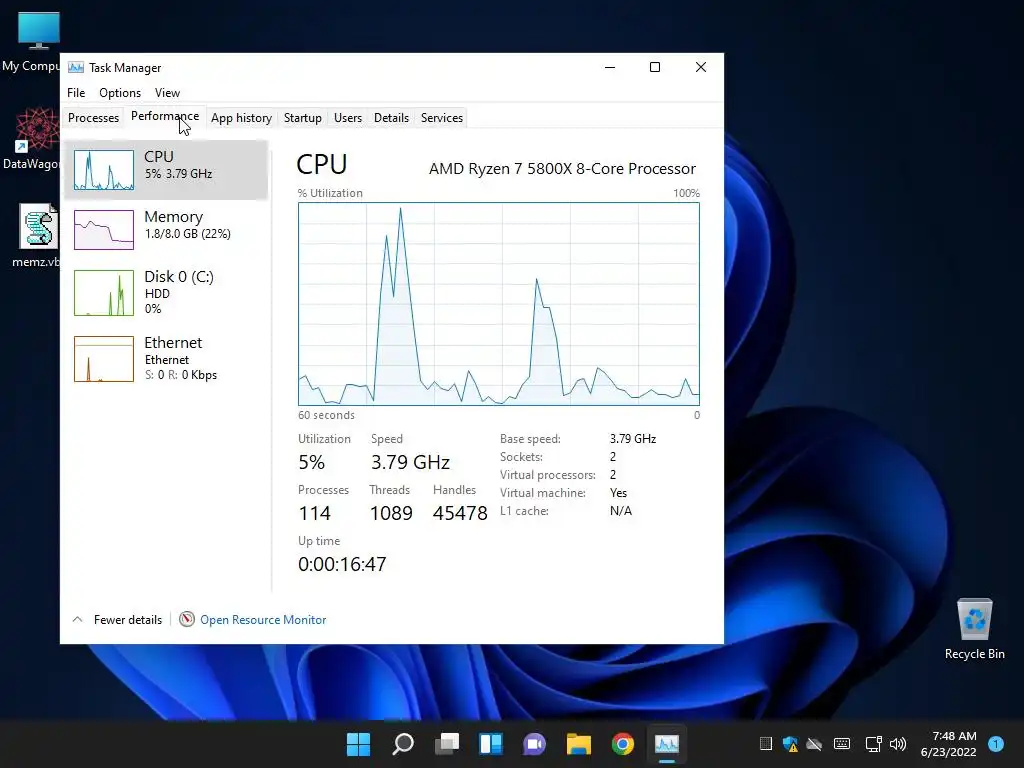Screen dimensions: 1024x768
Task: Select the Performance tab
Action: coord(165,116)
